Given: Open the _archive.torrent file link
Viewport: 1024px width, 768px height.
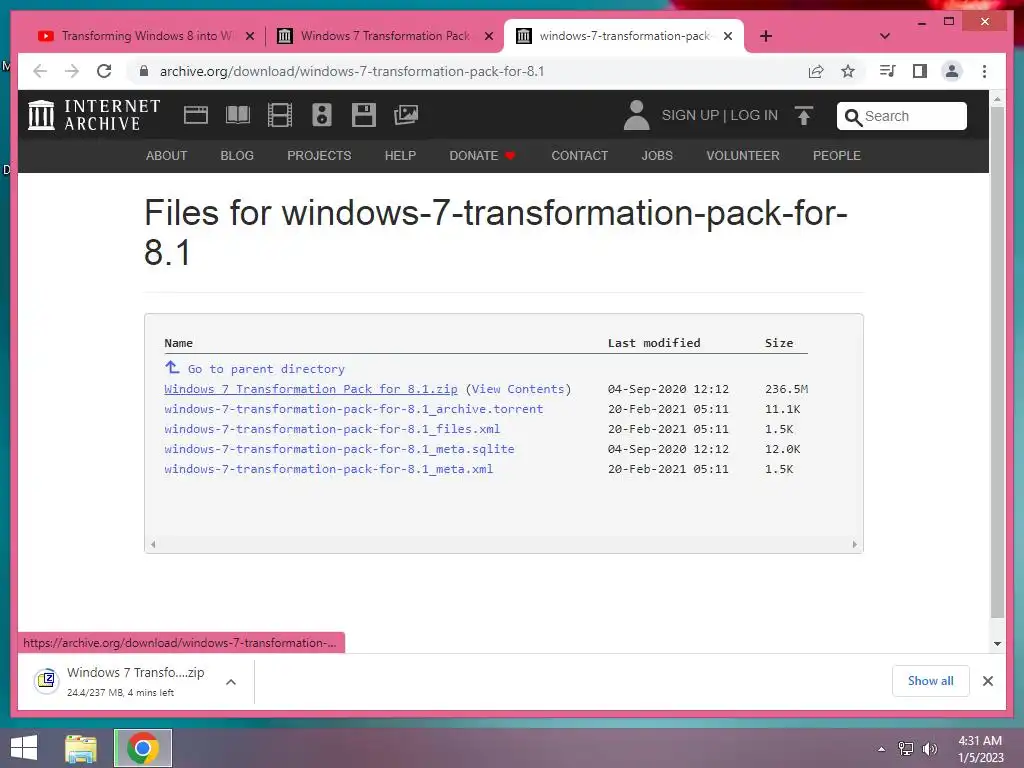Looking at the screenshot, I should point(353,409).
